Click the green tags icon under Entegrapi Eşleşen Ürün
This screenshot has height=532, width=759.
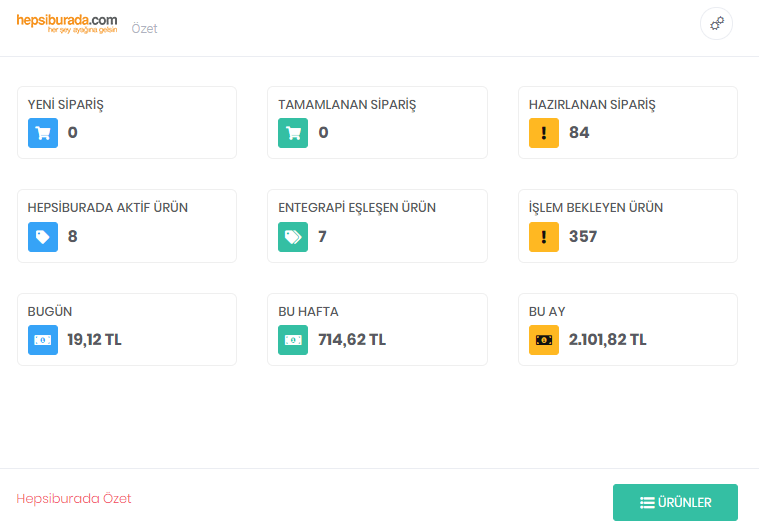click(x=293, y=237)
